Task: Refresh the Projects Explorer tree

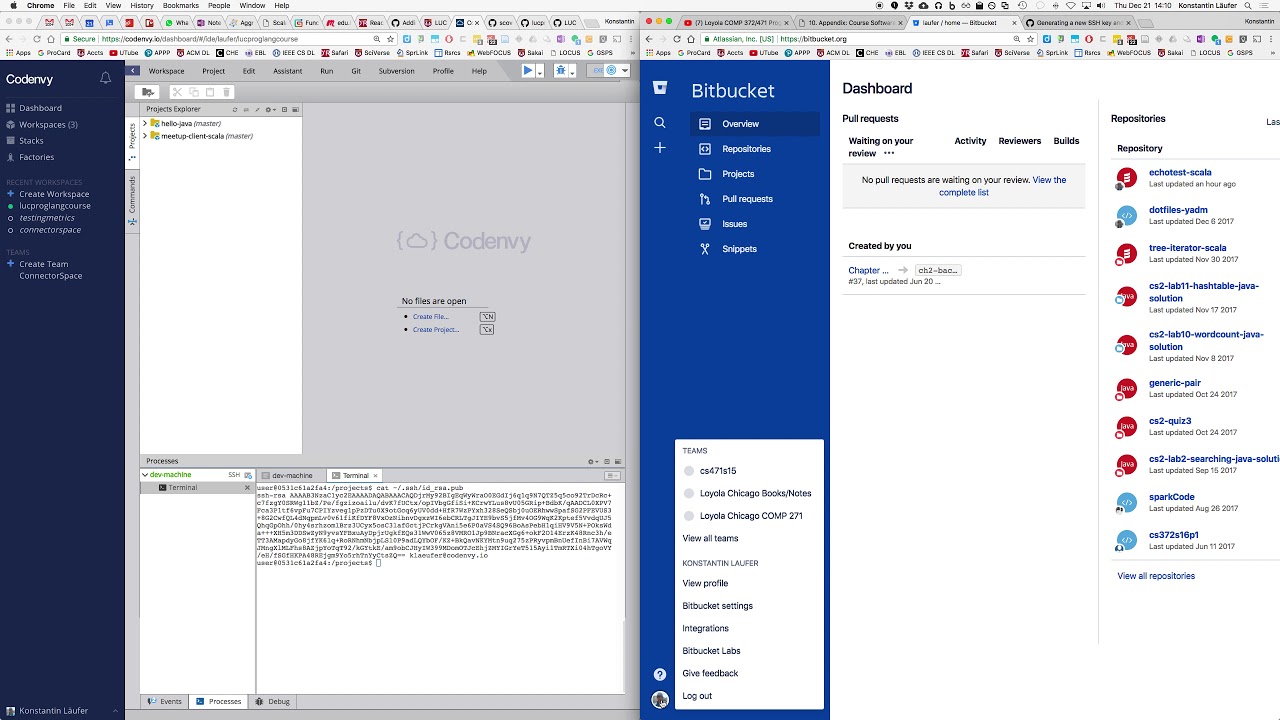Action: tap(235, 109)
